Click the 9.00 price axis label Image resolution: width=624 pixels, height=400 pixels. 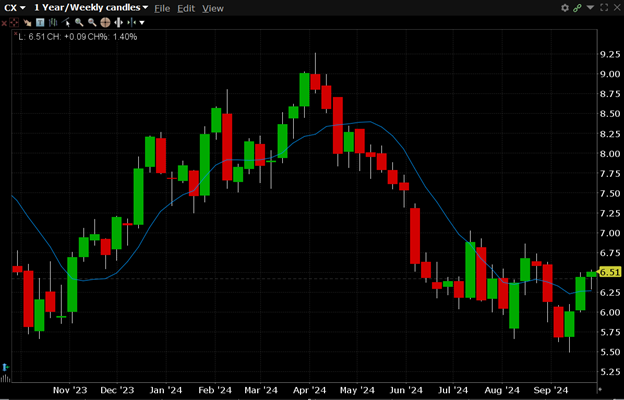tap(610, 74)
